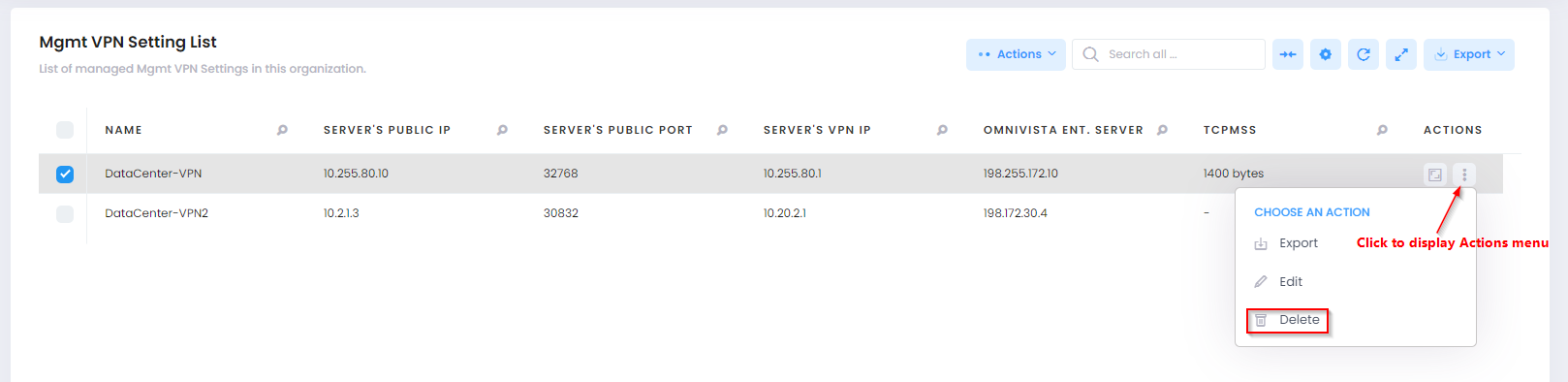Click search icon in TCPMSS column

(x=1382, y=130)
